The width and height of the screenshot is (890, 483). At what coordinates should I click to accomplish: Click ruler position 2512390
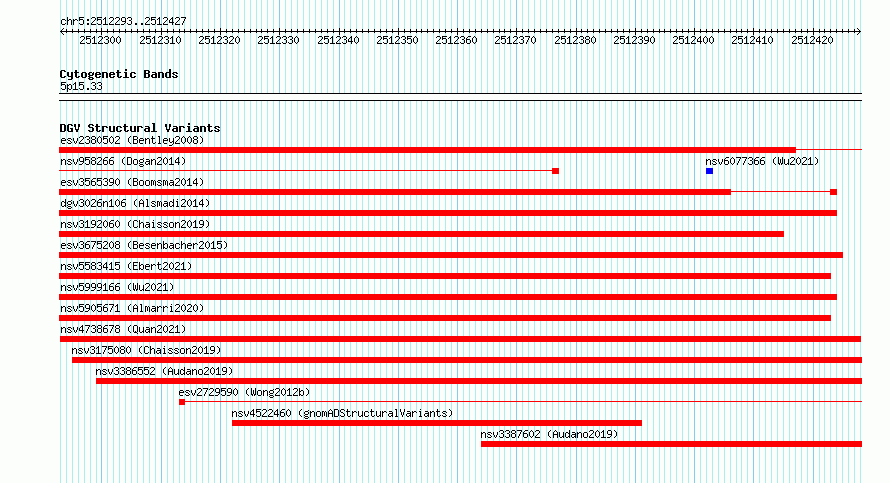click(635, 40)
